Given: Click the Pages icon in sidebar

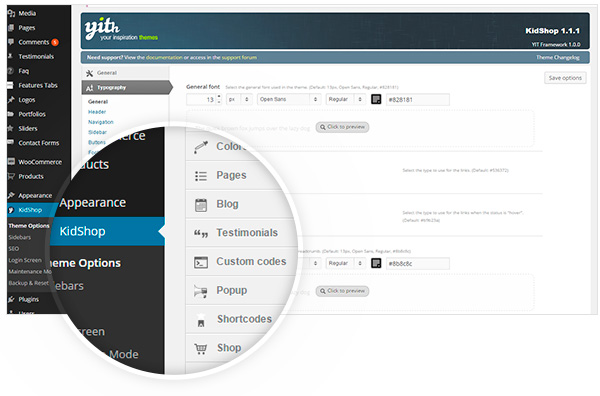Looking at the screenshot, I should coord(11,28).
